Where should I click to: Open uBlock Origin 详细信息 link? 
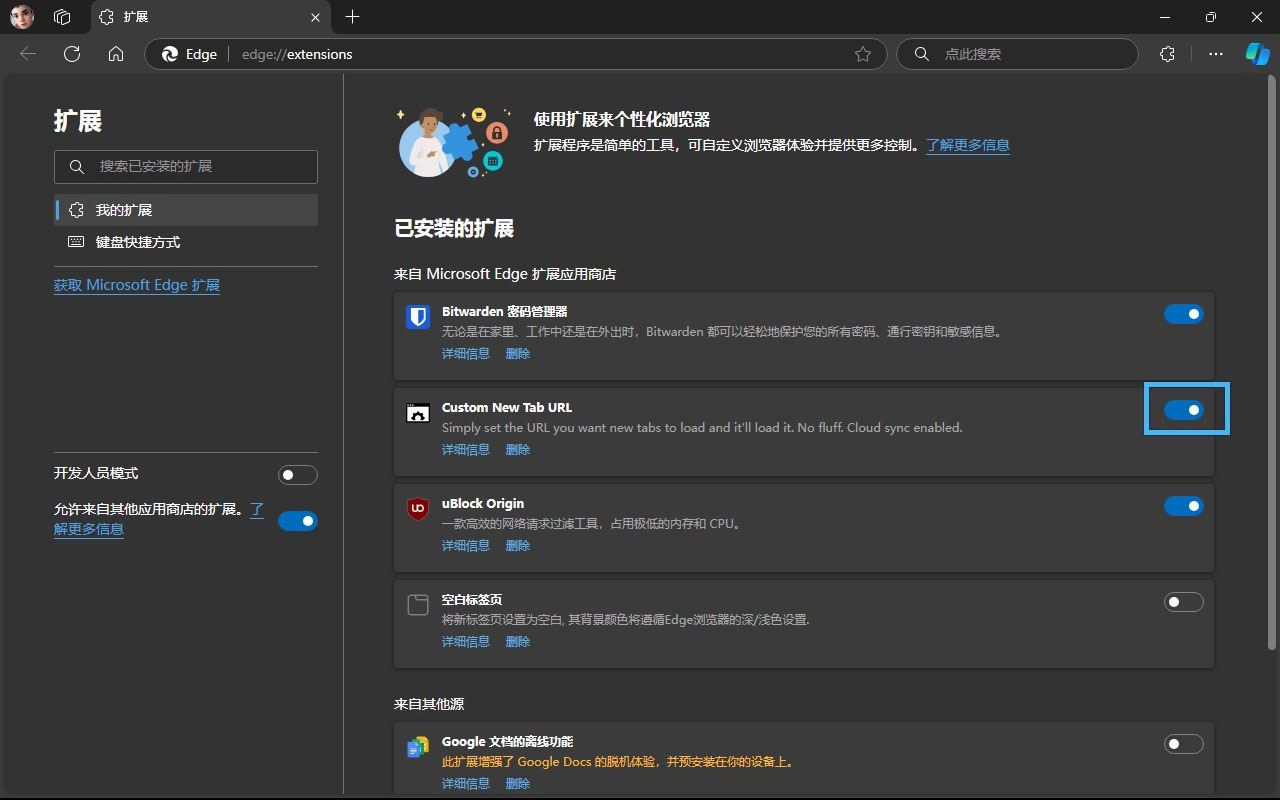(466, 545)
